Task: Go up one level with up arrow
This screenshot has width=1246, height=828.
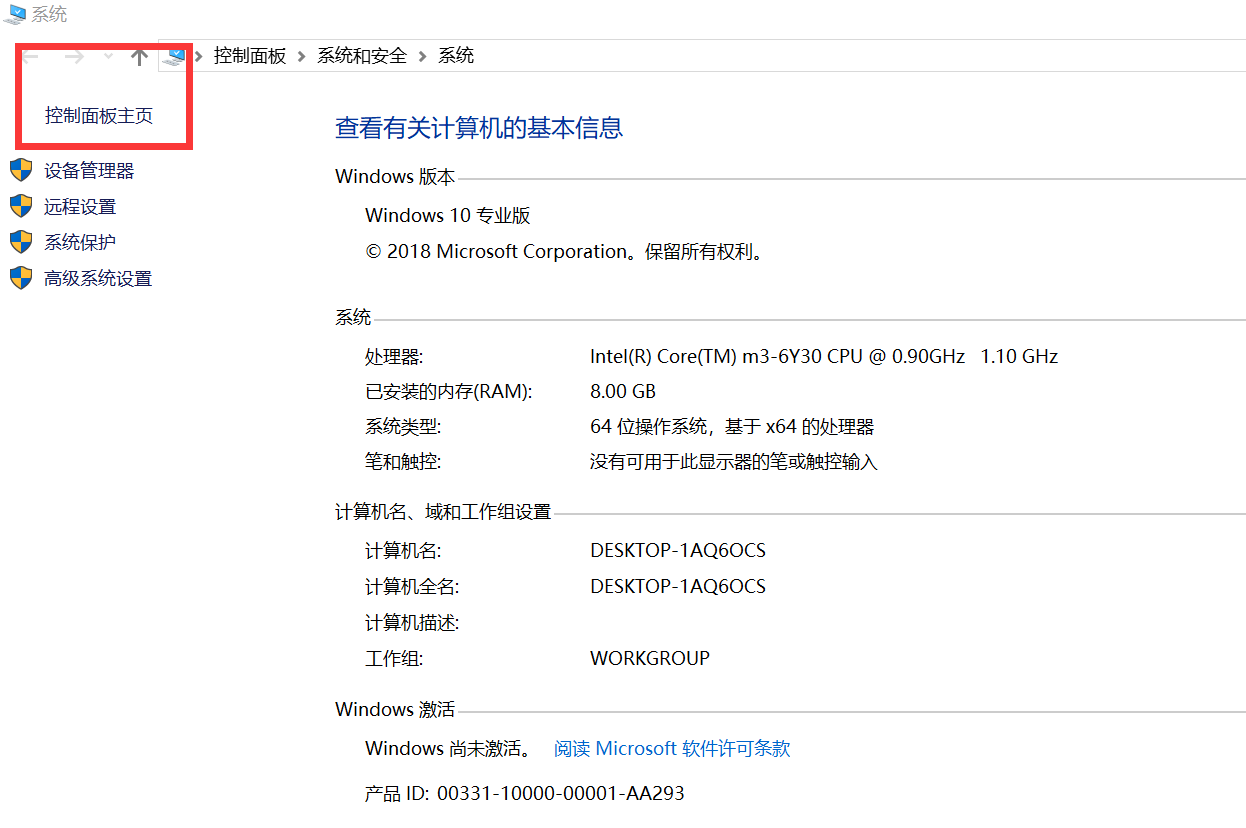Action: tap(140, 56)
